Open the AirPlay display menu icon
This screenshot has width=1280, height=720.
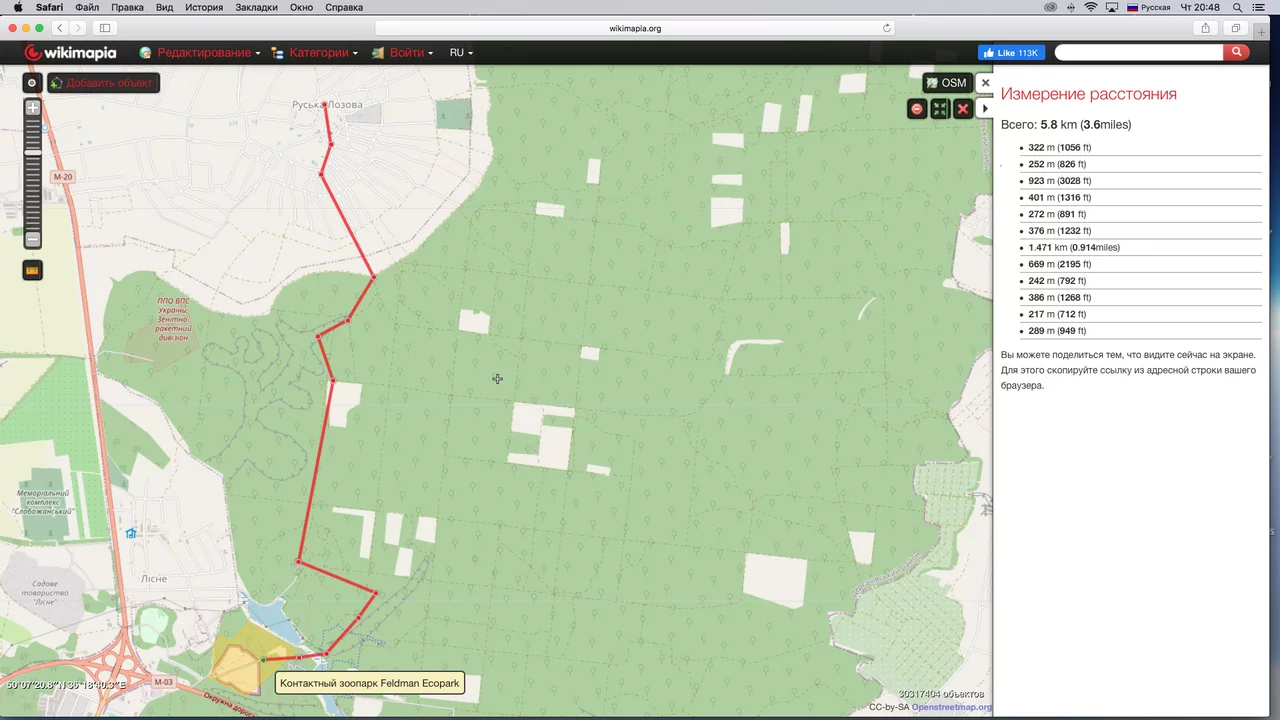click(1112, 7)
